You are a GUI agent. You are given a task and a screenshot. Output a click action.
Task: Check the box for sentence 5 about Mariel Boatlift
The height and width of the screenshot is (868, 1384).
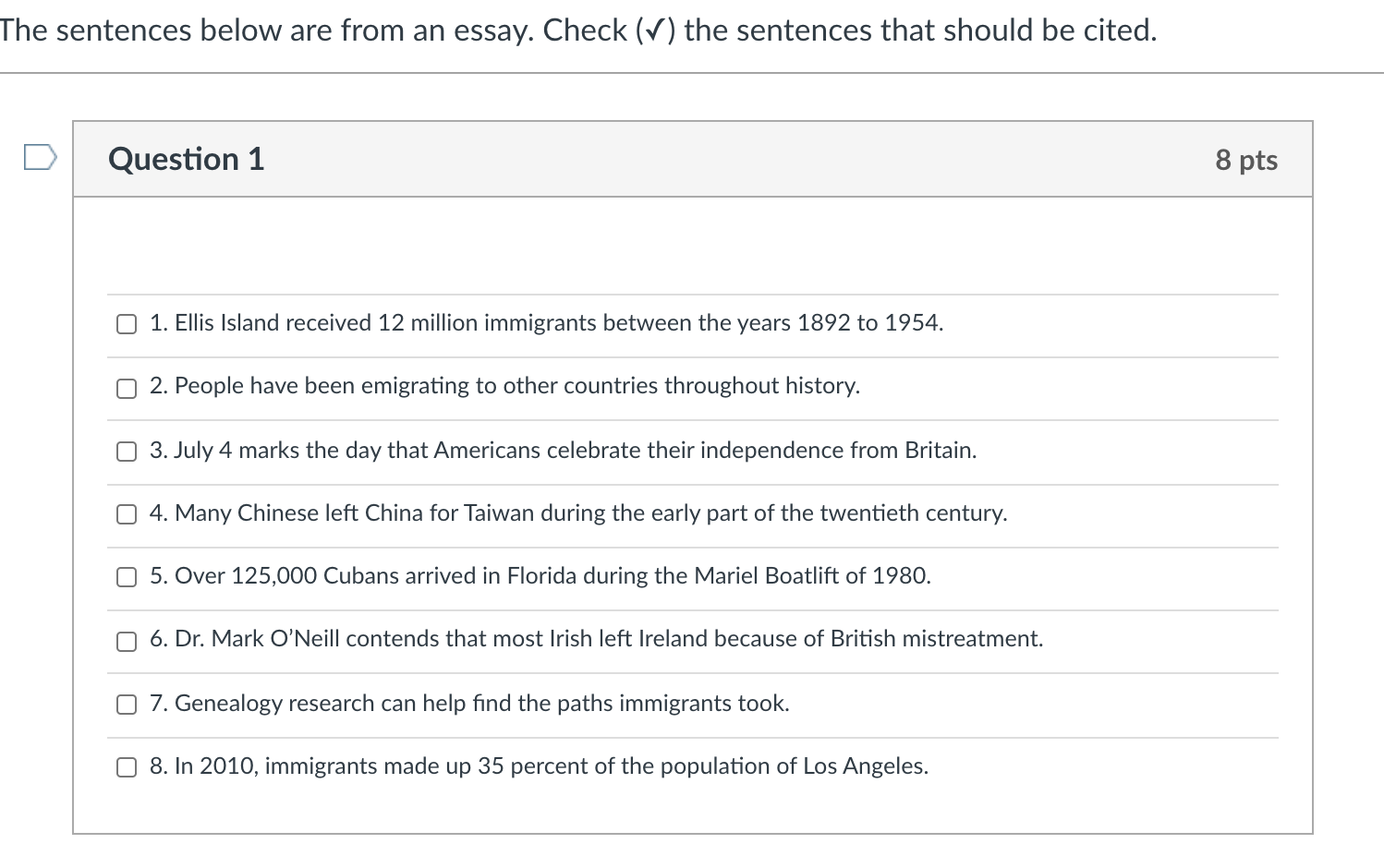126,578
